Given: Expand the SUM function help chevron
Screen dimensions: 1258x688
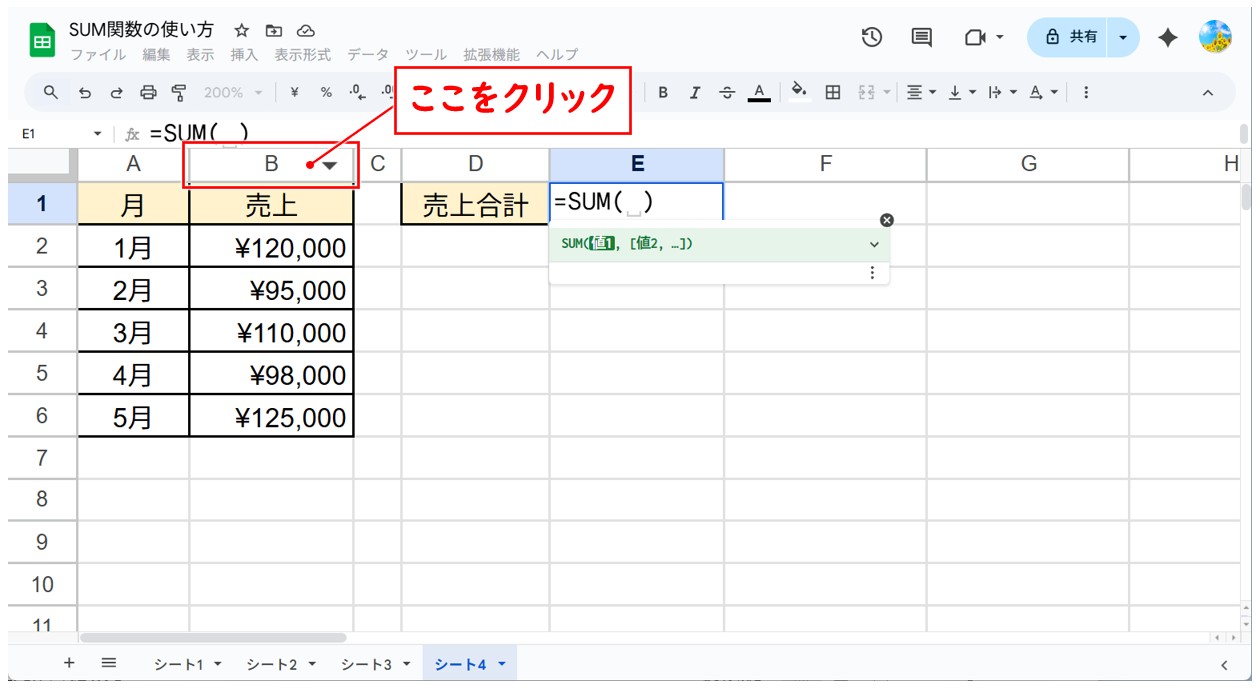Looking at the screenshot, I should point(874,244).
